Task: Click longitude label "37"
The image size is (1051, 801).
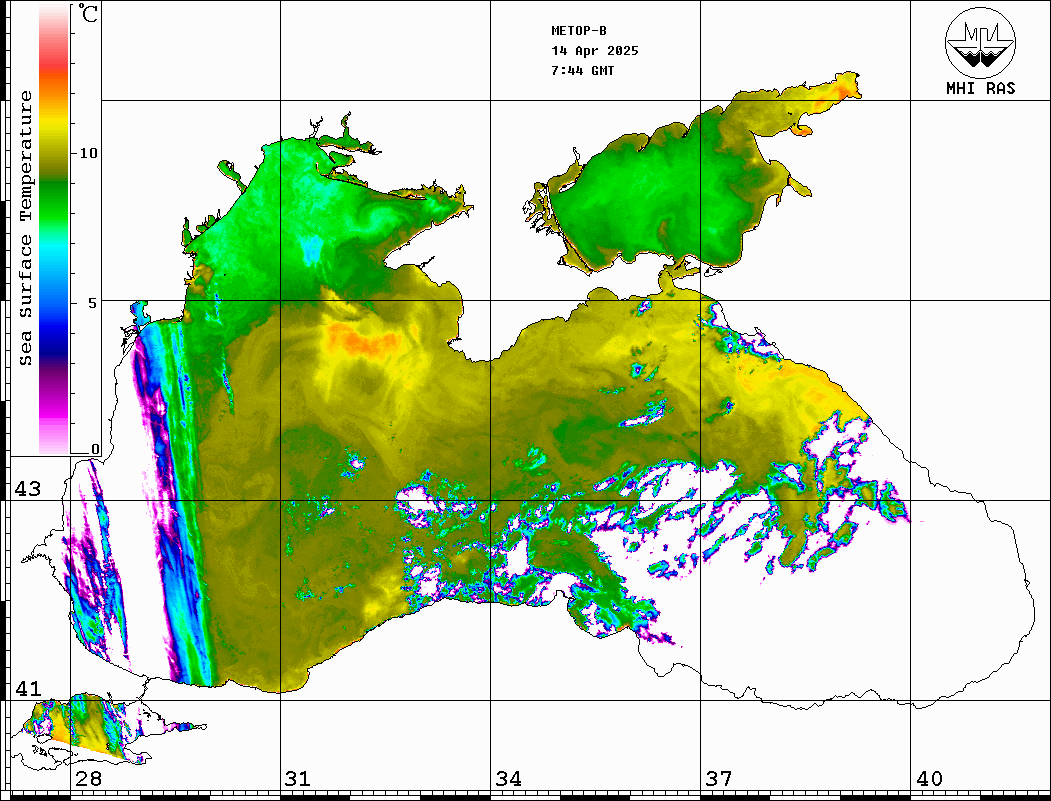Action: [x=719, y=779]
